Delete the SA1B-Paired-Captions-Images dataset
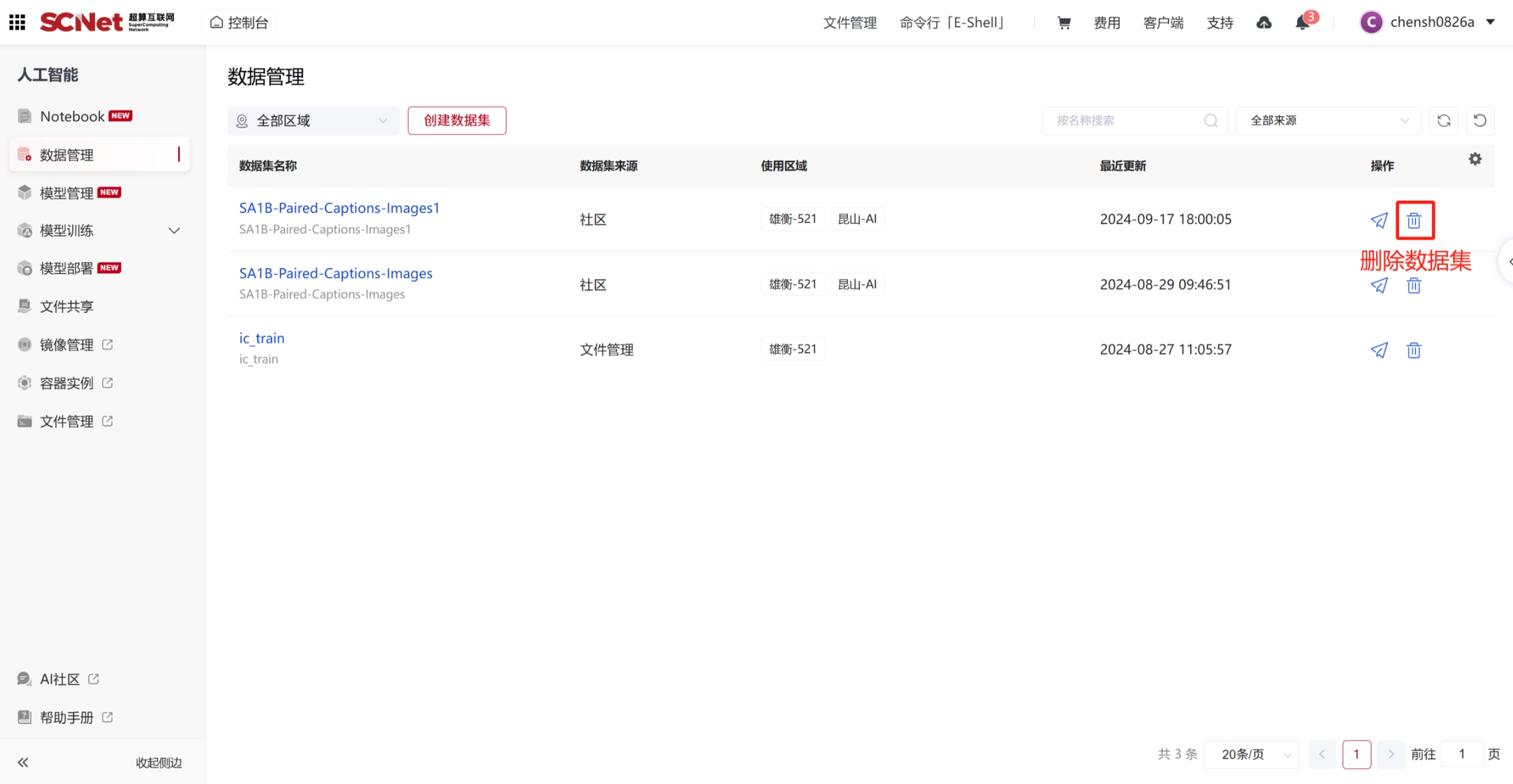The image size is (1513, 784). pyautogui.click(x=1414, y=285)
